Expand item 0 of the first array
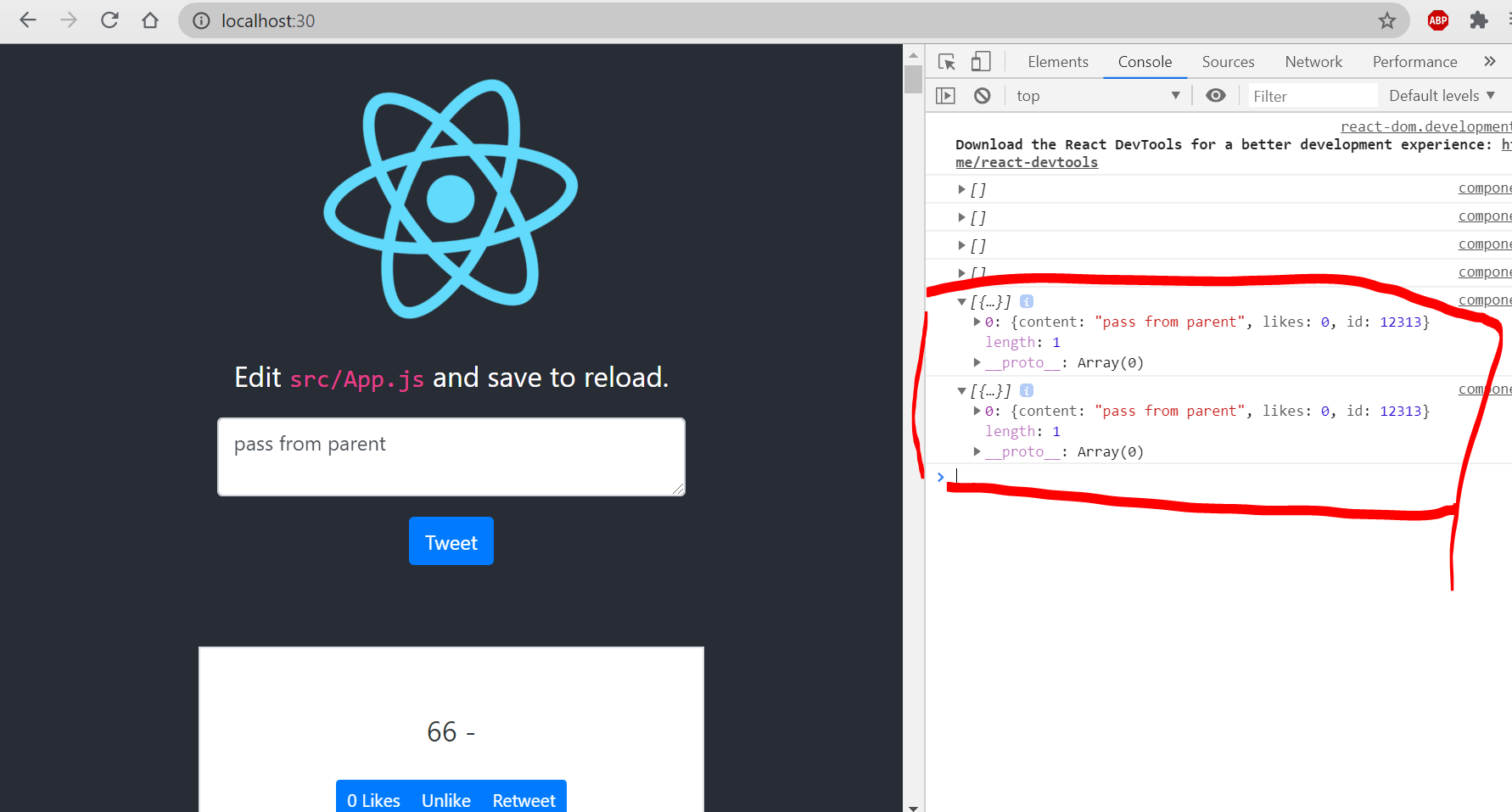The image size is (1512, 812). 977,322
